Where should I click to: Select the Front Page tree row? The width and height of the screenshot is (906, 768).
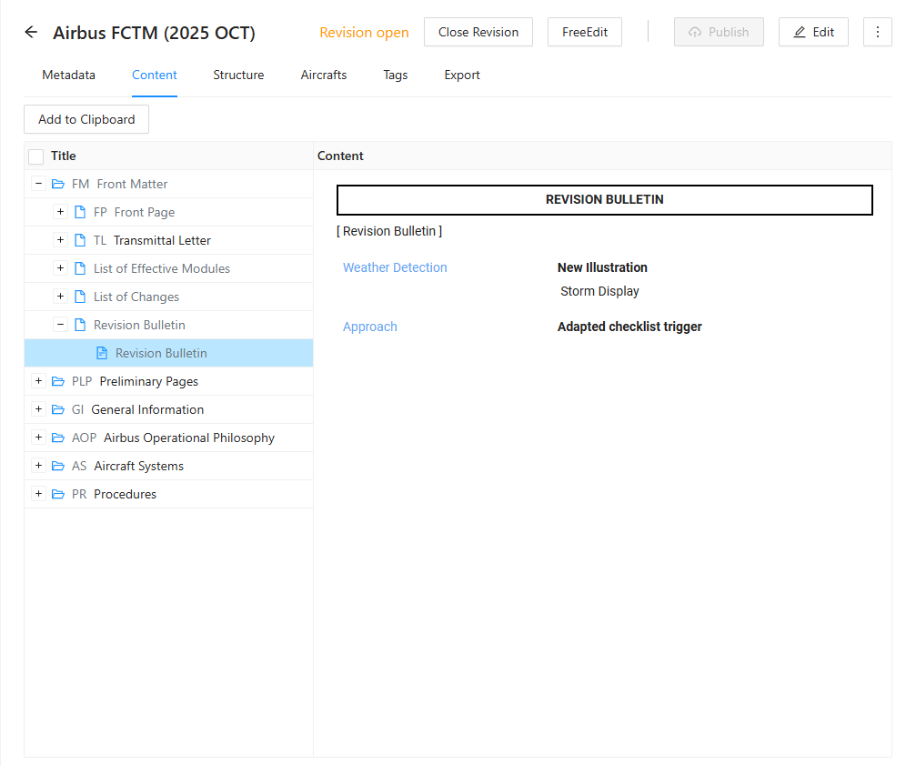point(169,213)
